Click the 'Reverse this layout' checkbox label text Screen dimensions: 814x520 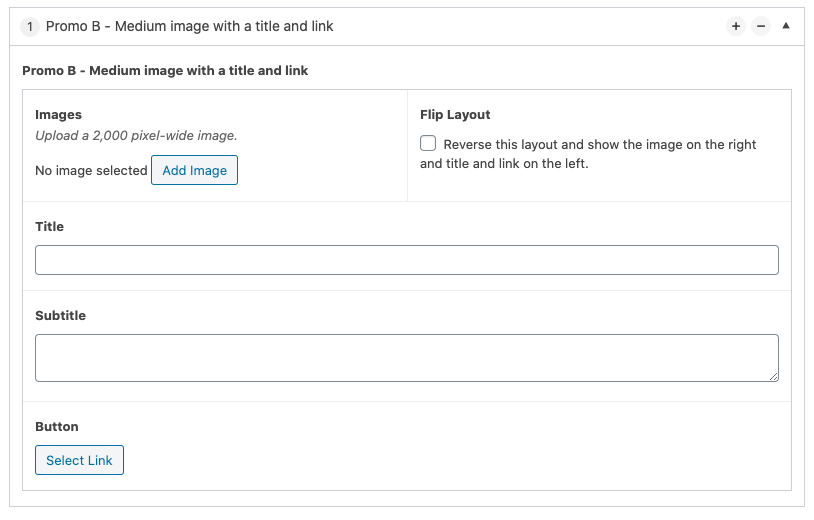click(599, 145)
